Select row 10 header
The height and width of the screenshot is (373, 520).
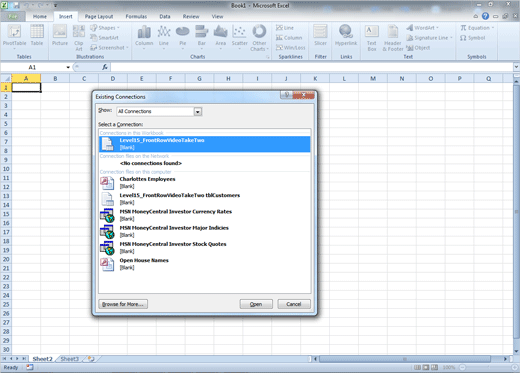point(6,169)
